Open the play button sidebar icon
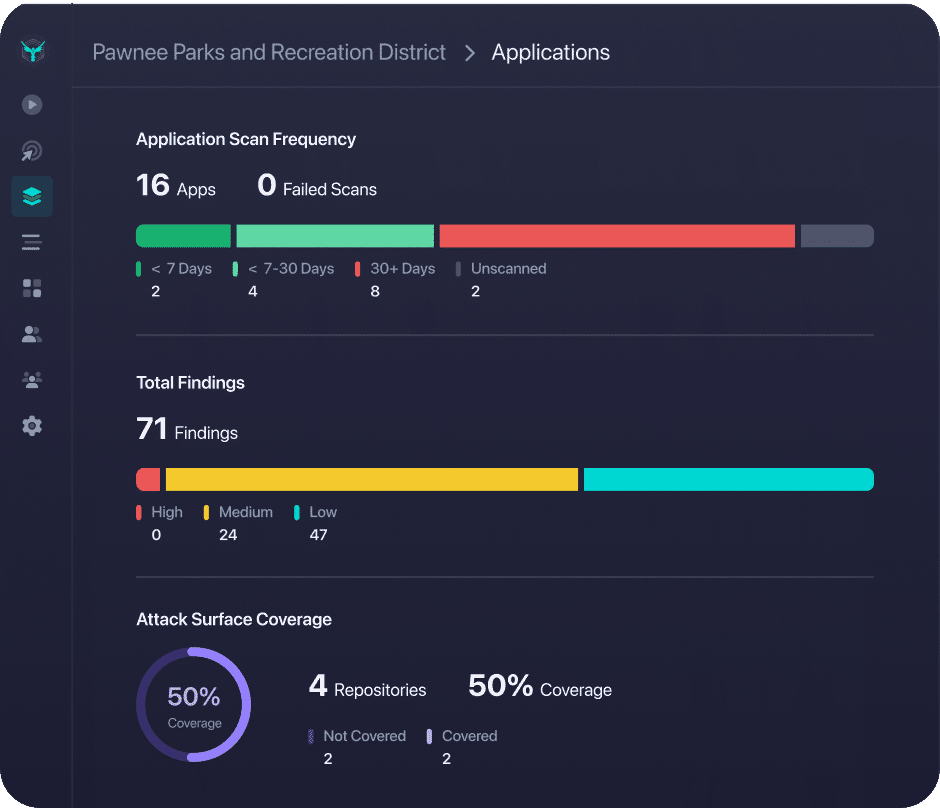Screen dimensions: 940x808 [32, 104]
